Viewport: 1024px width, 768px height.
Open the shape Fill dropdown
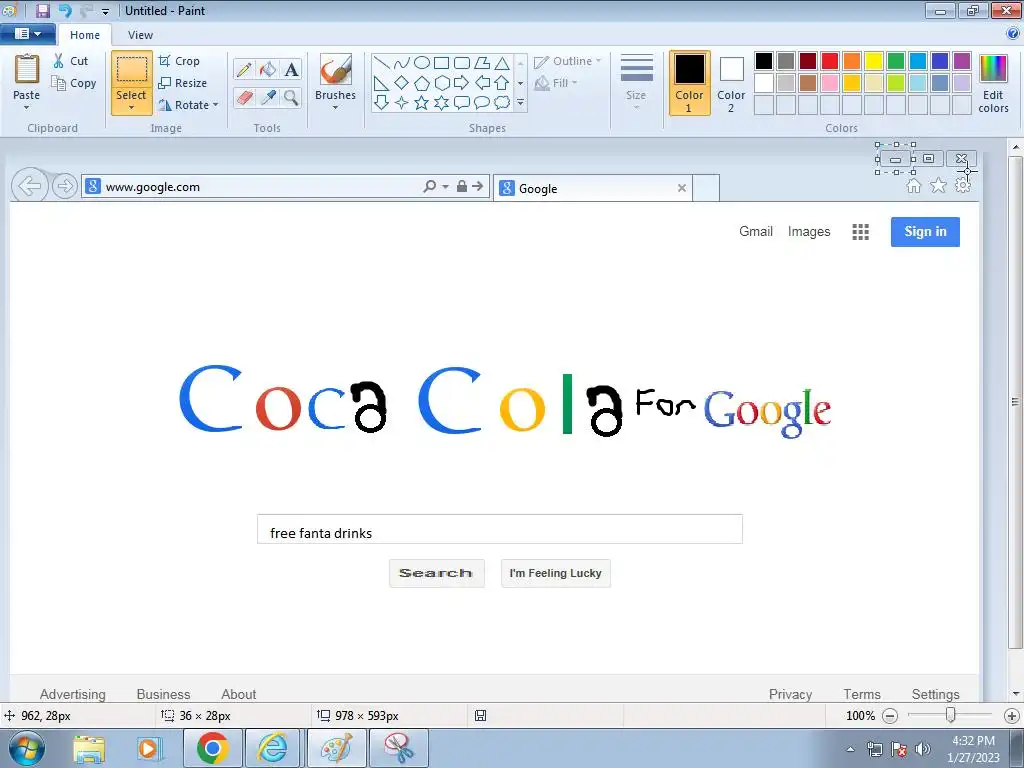(556, 83)
